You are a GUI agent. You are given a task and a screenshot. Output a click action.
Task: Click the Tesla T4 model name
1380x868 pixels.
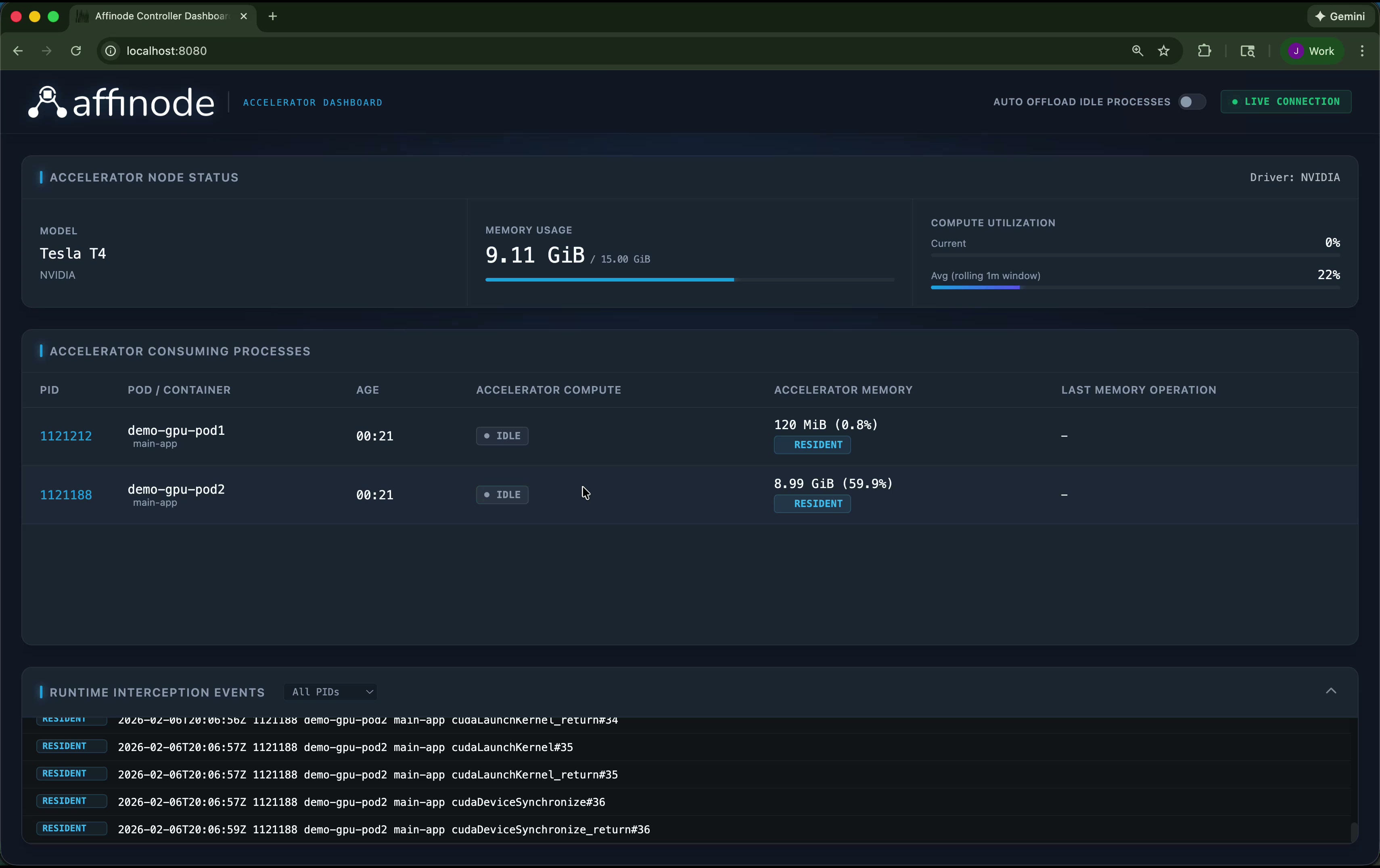click(73, 253)
